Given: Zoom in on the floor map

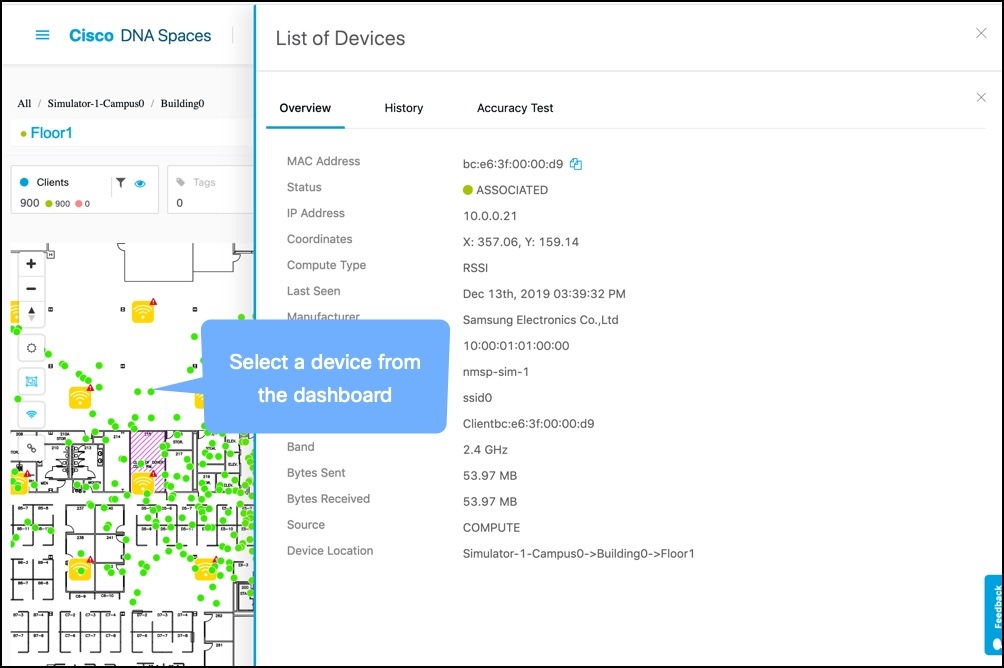Looking at the screenshot, I should coord(30,263).
